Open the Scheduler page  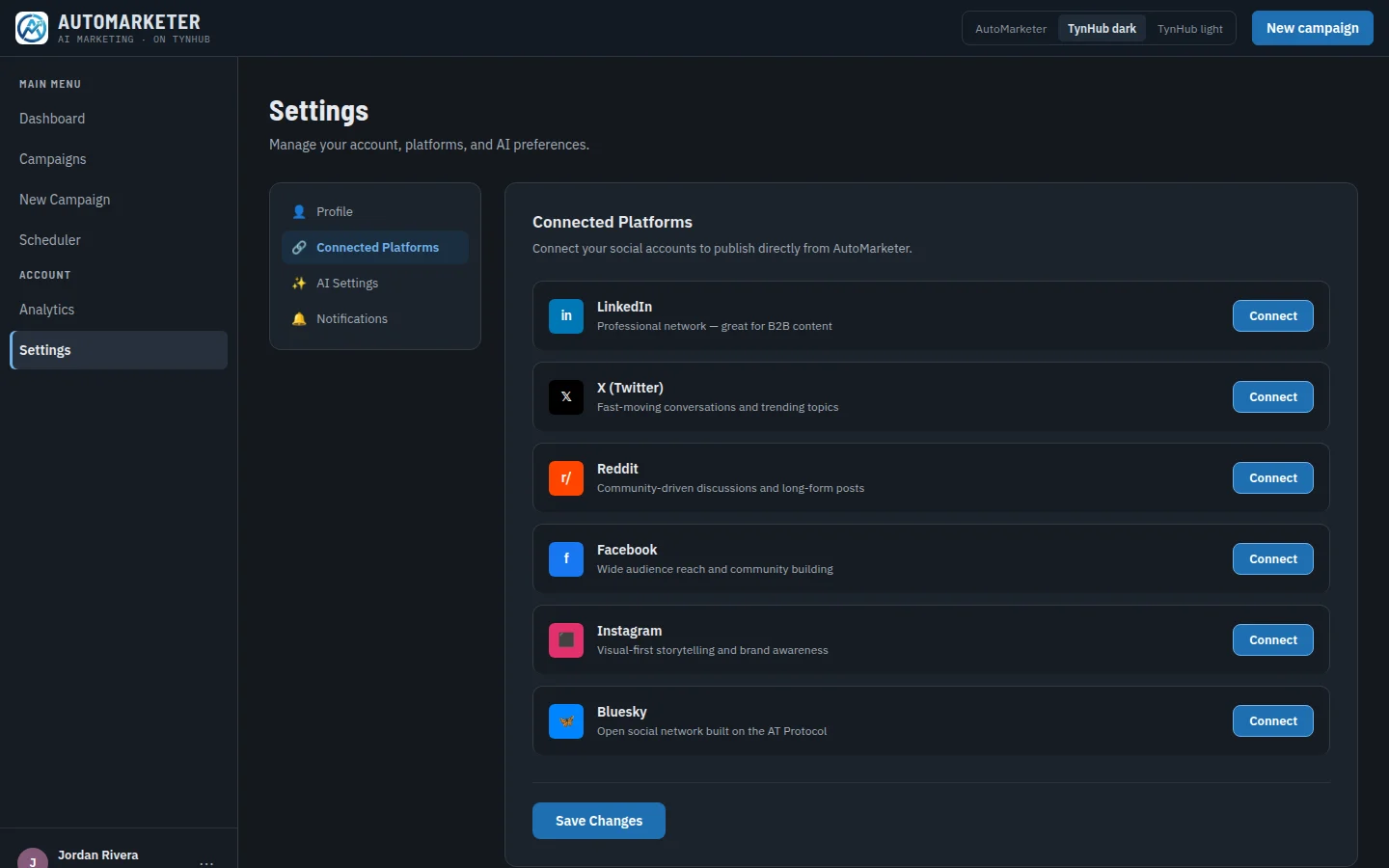(x=119, y=240)
